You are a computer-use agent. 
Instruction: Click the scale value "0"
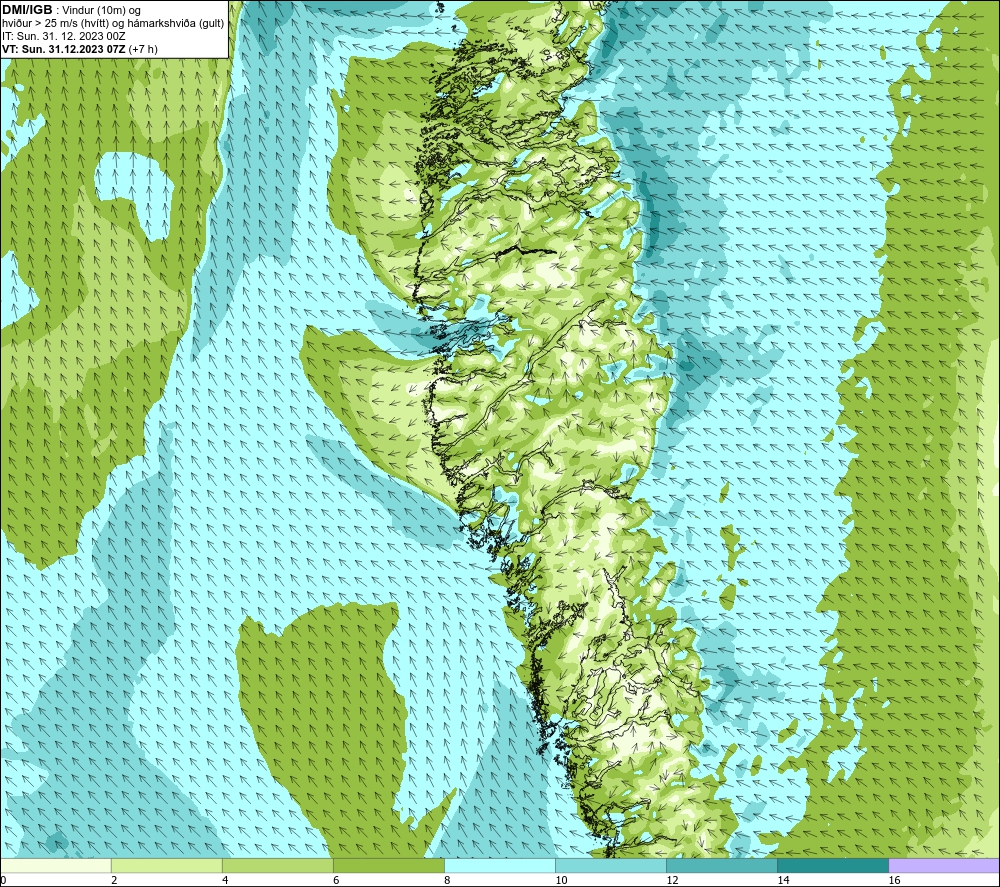click(3, 880)
